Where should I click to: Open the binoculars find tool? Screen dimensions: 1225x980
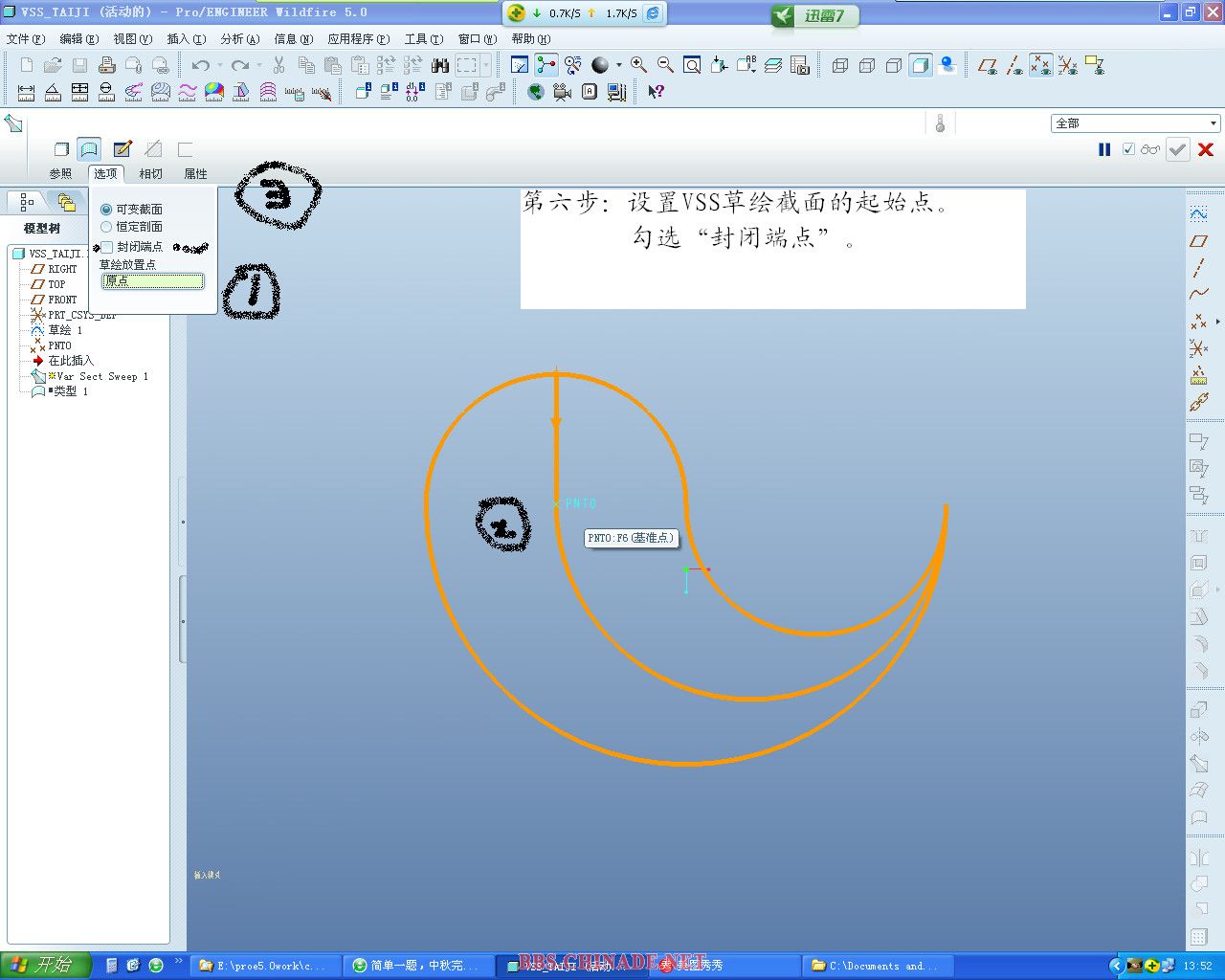[440, 65]
